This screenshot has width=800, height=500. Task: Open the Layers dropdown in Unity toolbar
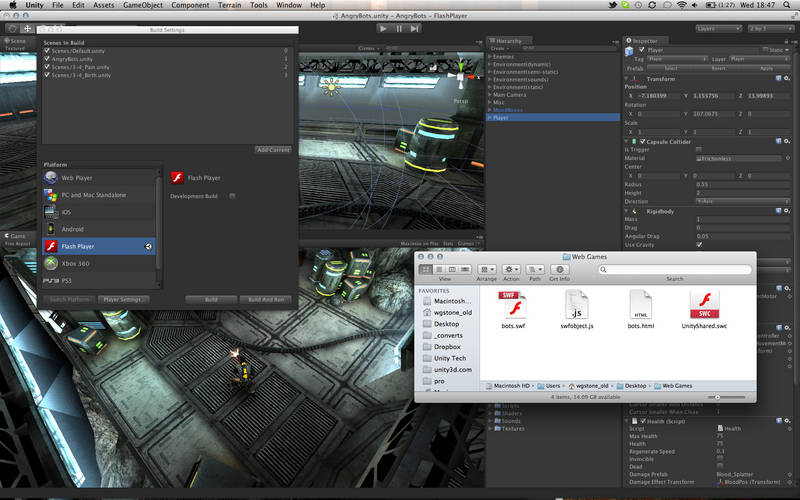coord(718,29)
